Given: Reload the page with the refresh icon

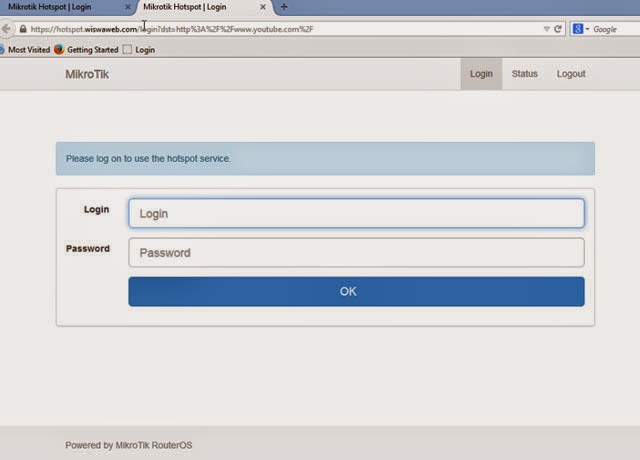Looking at the screenshot, I should point(558,29).
